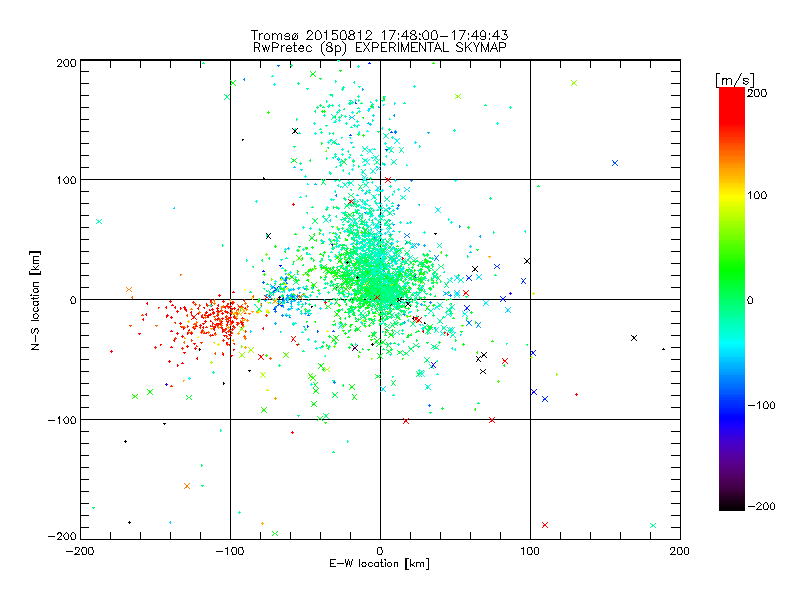800x600 pixels.
Task: Click the subtitle 'RwPretec (8p) EXPERIMENTAL SKYMAP'
Action: pos(379,48)
